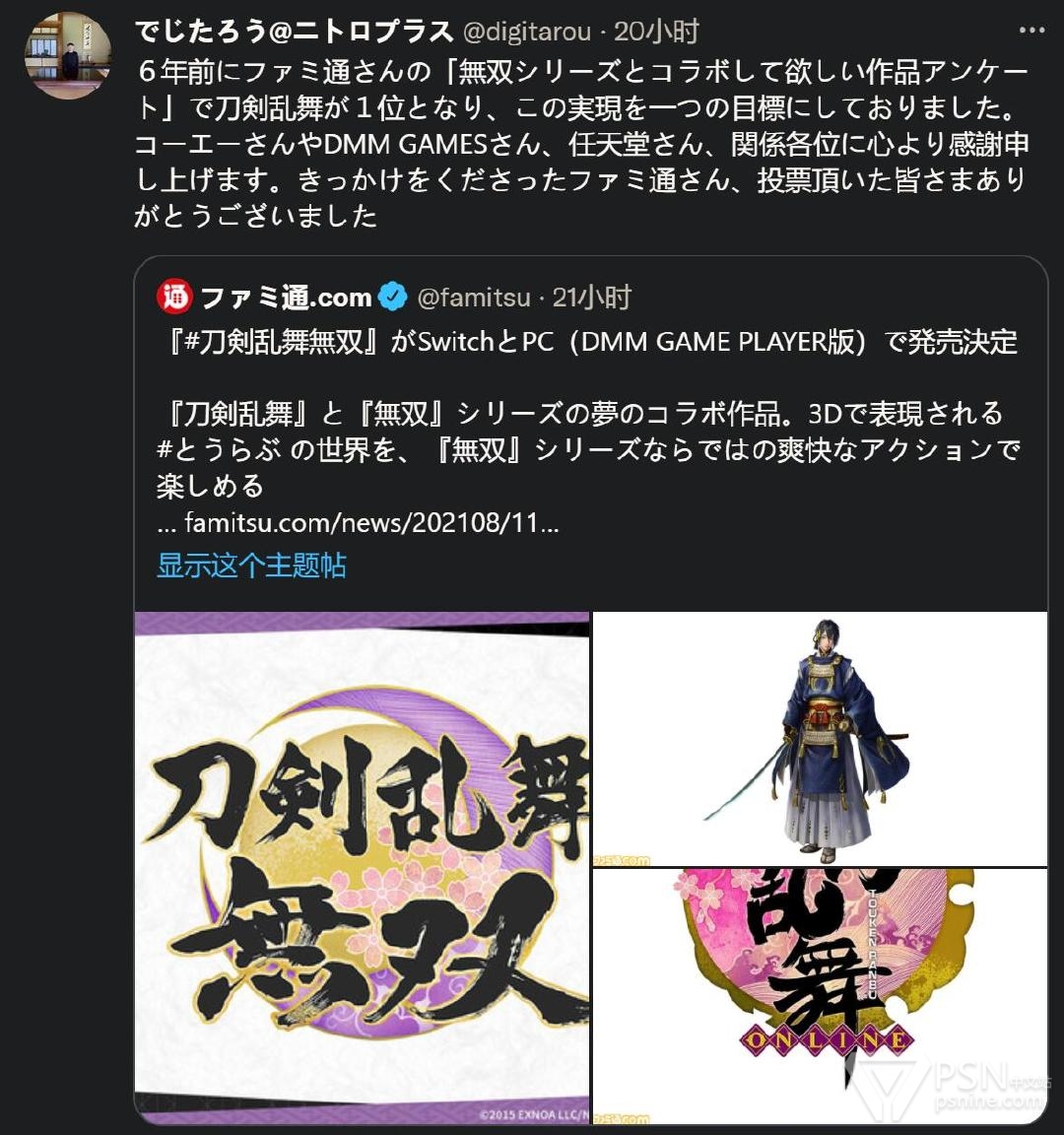Click the 21小时 quoted tweet timestamp
The height and width of the screenshot is (1135, 1064).
(x=592, y=298)
